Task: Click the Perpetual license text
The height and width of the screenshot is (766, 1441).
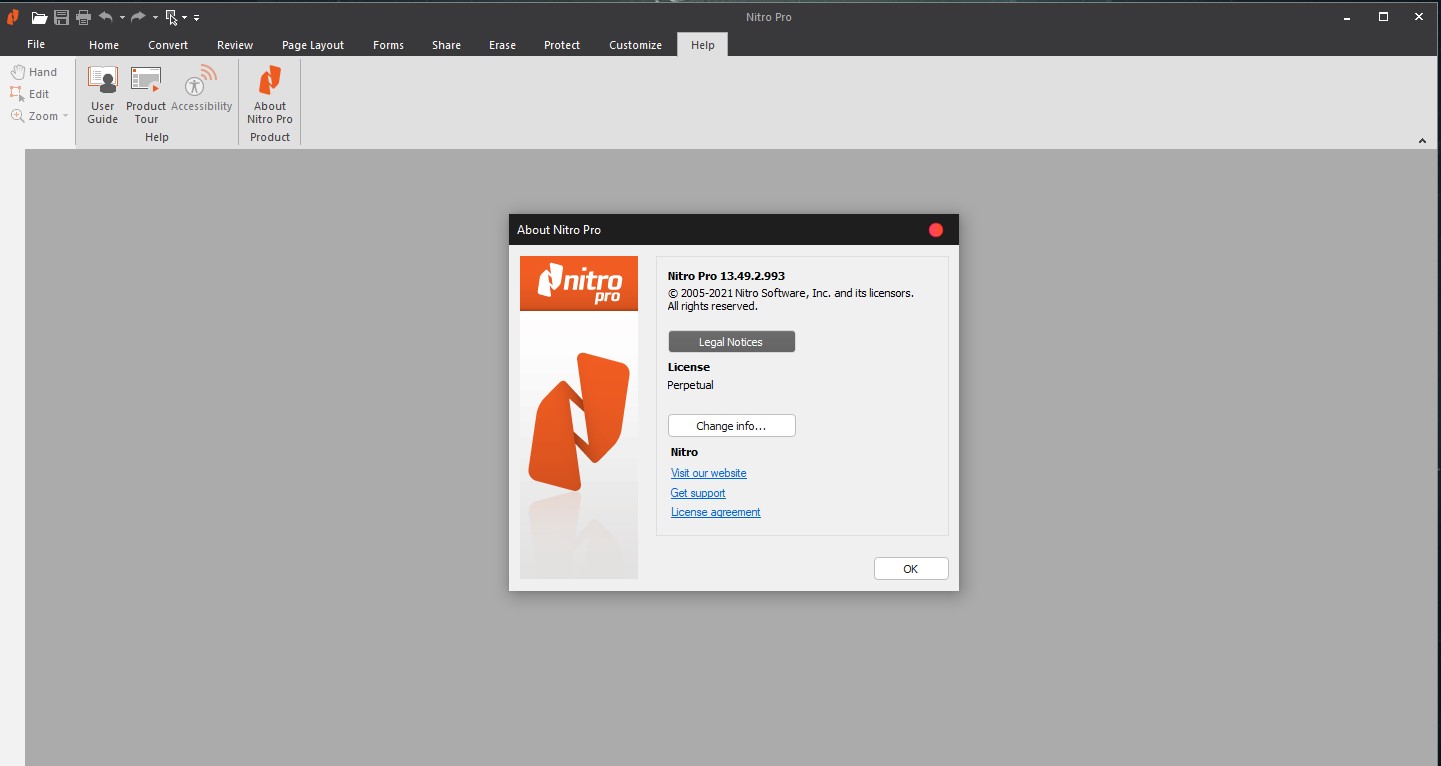Action: [x=691, y=385]
